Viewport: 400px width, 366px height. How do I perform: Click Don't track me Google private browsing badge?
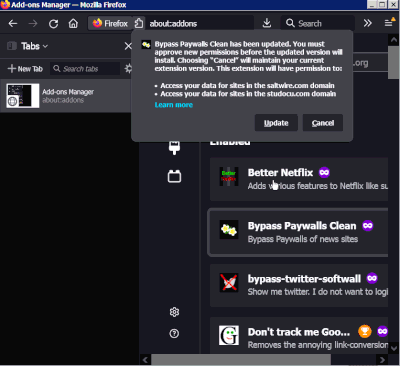click(x=382, y=331)
